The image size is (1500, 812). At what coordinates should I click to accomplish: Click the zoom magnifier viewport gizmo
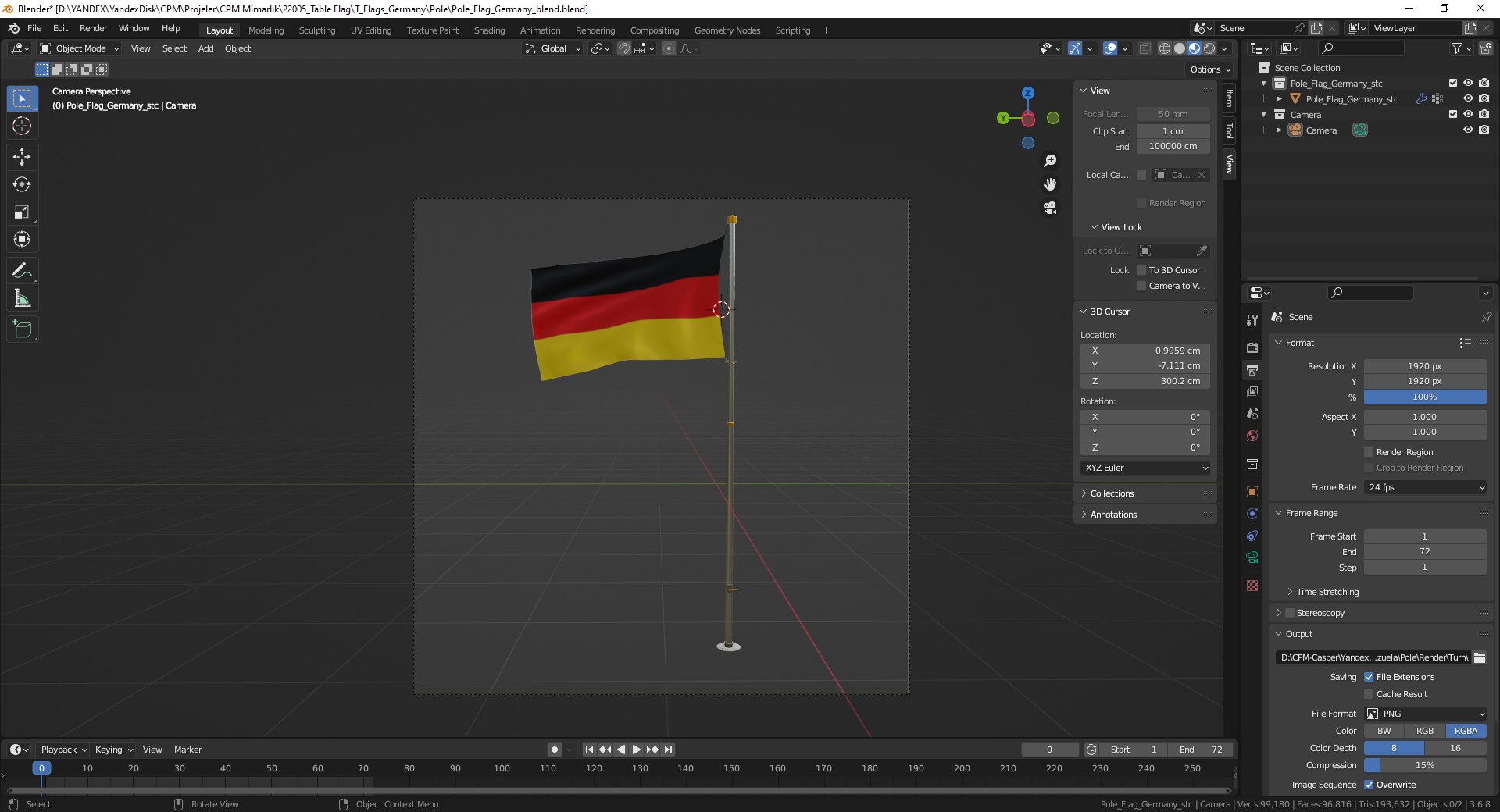coord(1050,161)
